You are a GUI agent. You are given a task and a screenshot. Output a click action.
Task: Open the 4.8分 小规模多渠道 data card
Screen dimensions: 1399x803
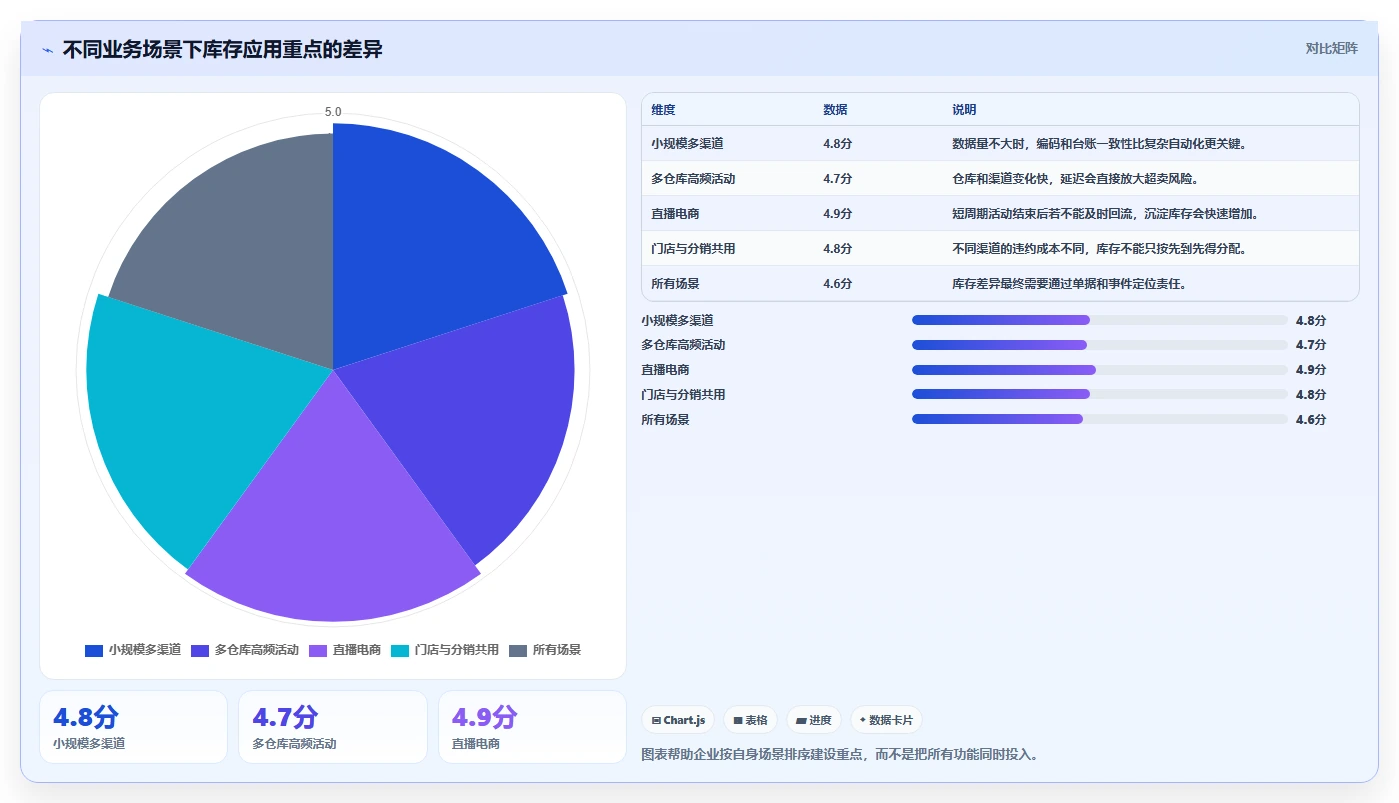pyautogui.click(x=133, y=727)
